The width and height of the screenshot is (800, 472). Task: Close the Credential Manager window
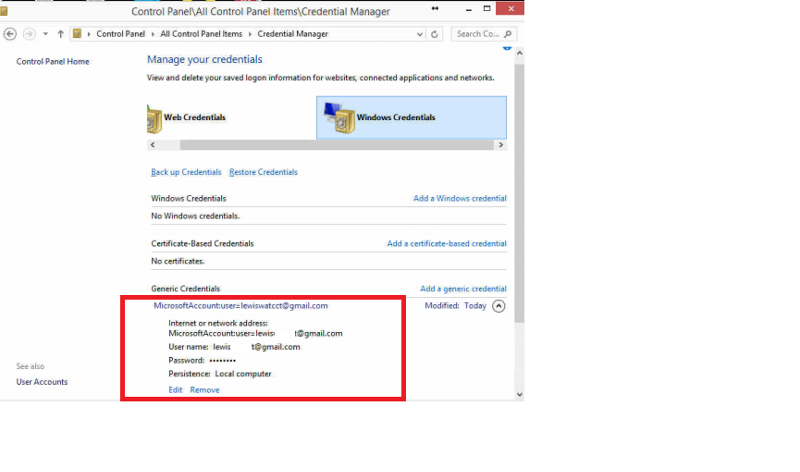coord(510,9)
